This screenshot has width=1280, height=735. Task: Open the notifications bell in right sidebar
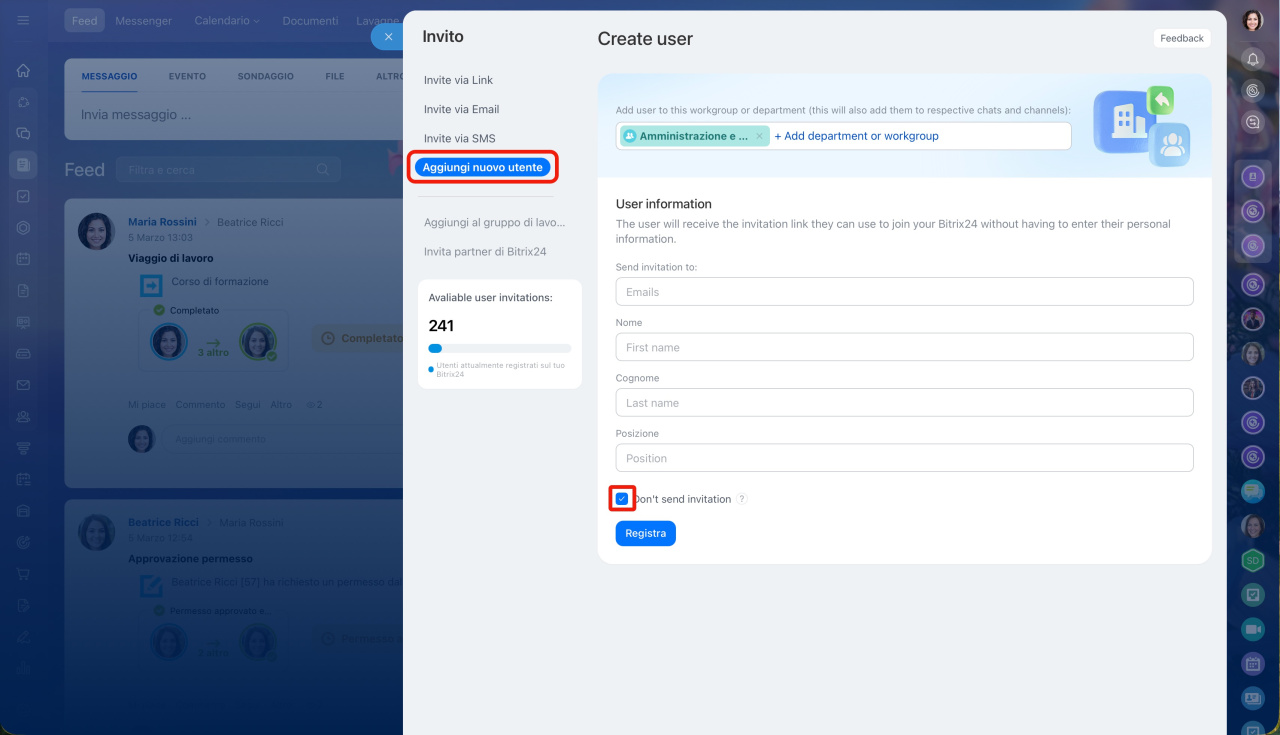click(x=1253, y=60)
